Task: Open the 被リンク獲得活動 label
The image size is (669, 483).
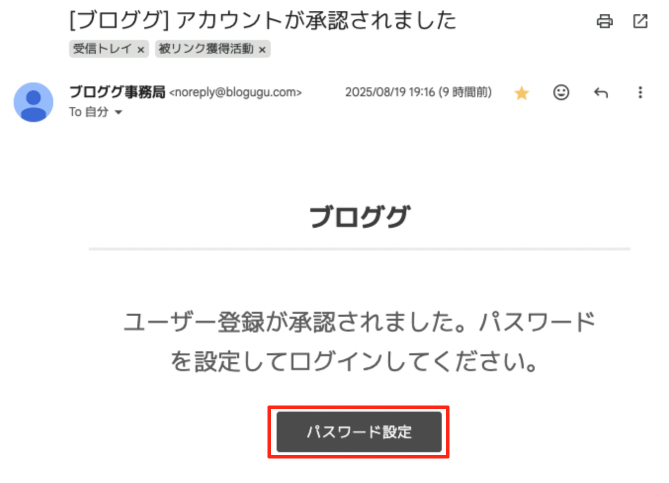Action: point(206,49)
